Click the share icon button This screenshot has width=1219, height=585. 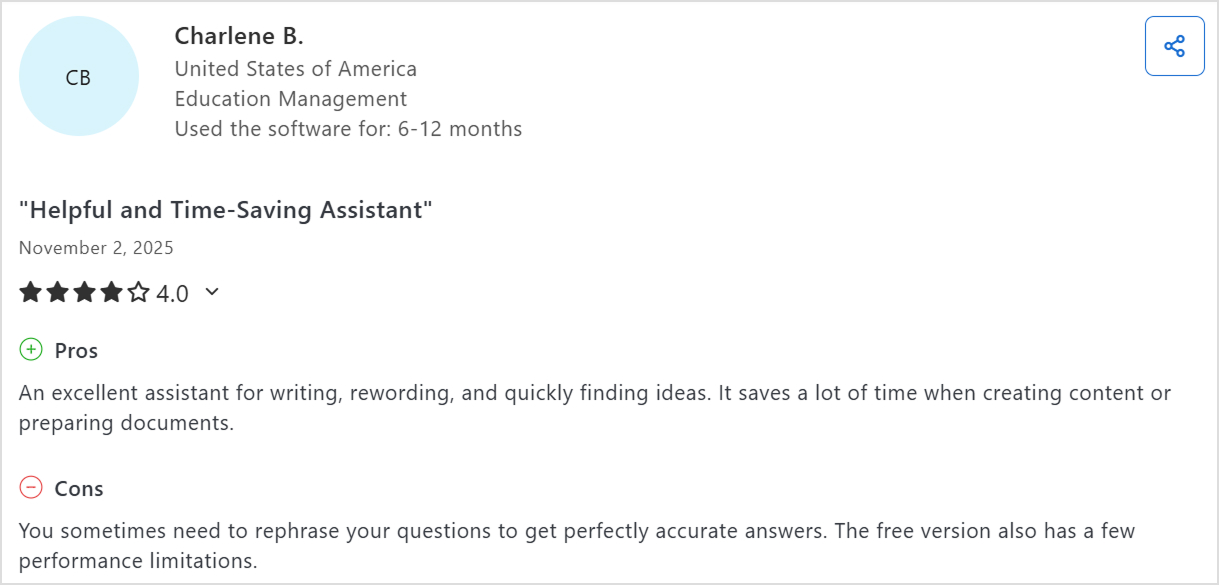click(x=1174, y=46)
